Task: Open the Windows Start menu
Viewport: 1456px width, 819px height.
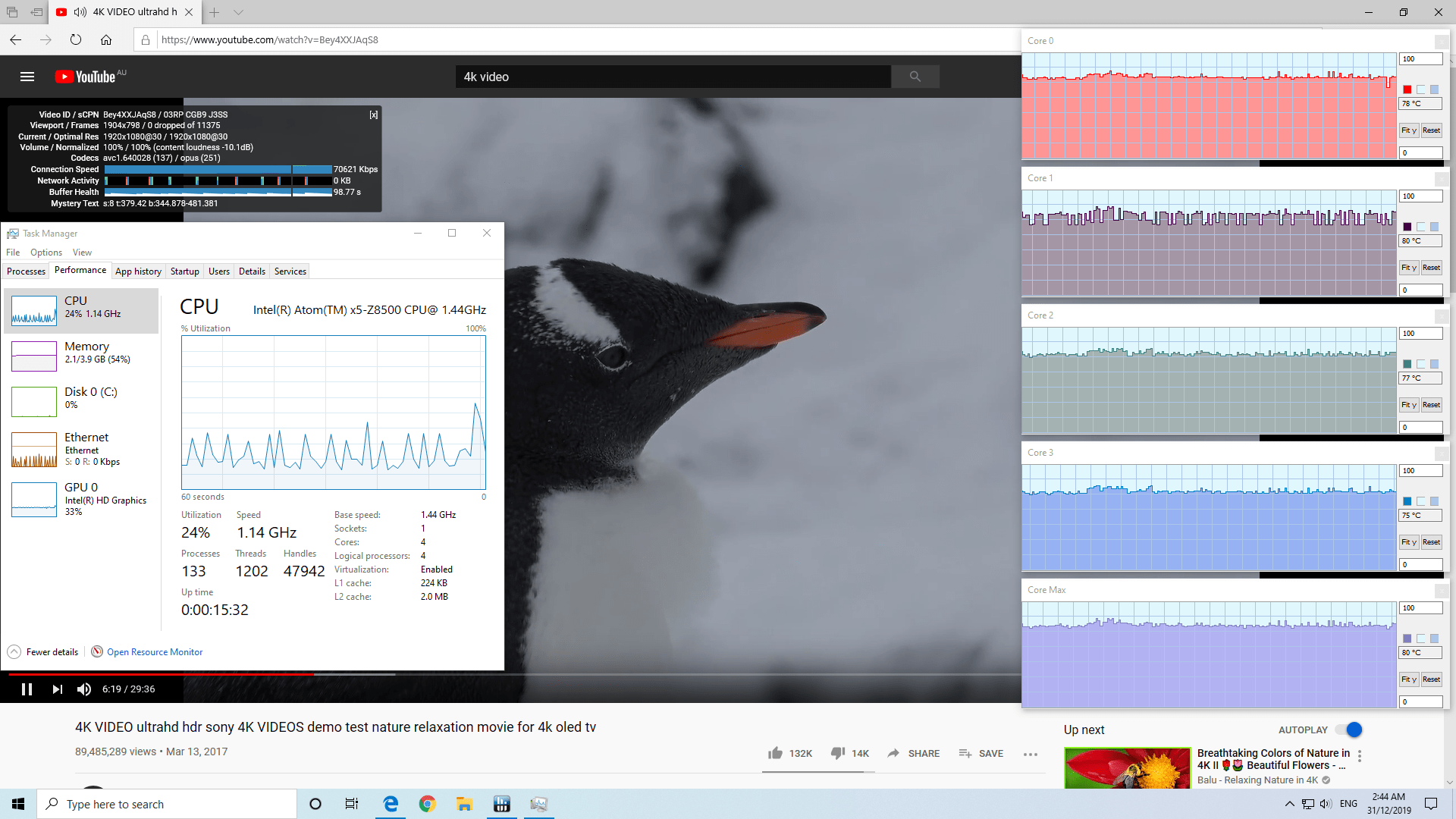Action: [18, 804]
